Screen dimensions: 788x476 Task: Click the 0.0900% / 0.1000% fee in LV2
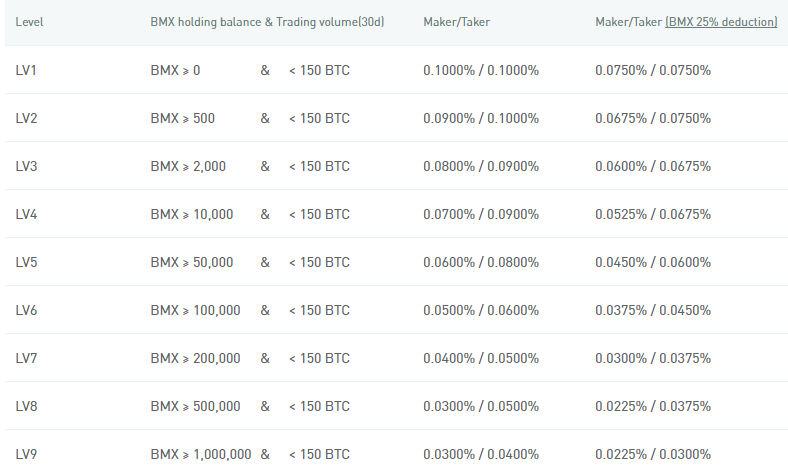(x=481, y=118)
